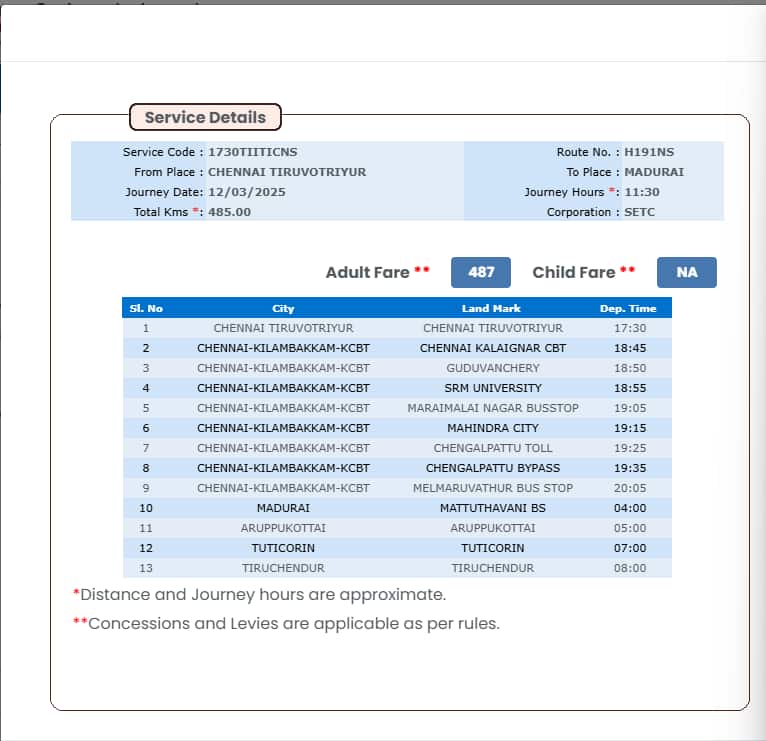Click the service code 1730TIITICNS value

(252, 152)
